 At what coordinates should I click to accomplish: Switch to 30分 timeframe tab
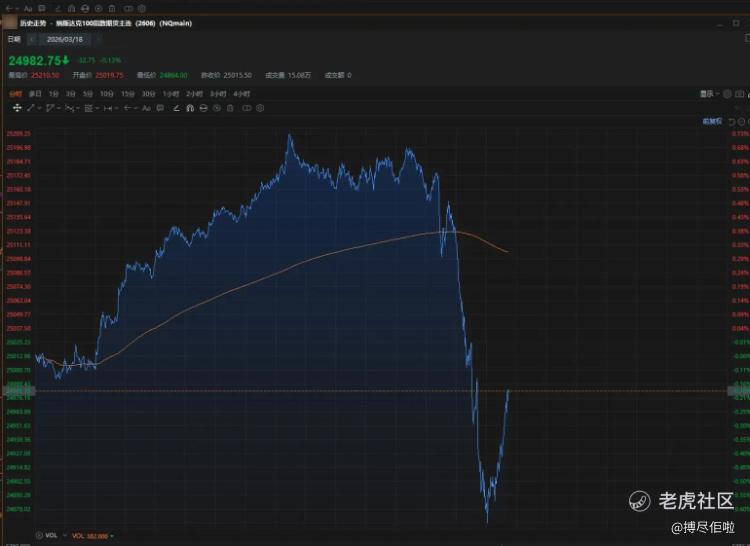148,94
